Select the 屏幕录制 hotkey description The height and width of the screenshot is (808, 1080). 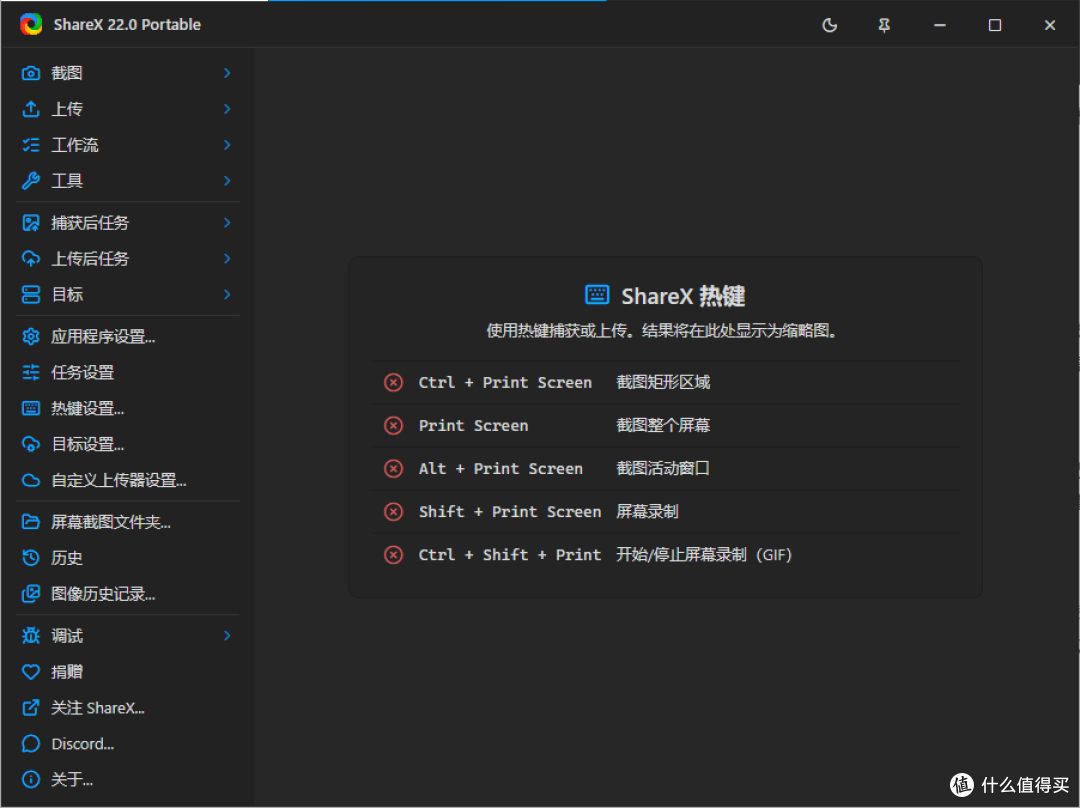point(647,512)
